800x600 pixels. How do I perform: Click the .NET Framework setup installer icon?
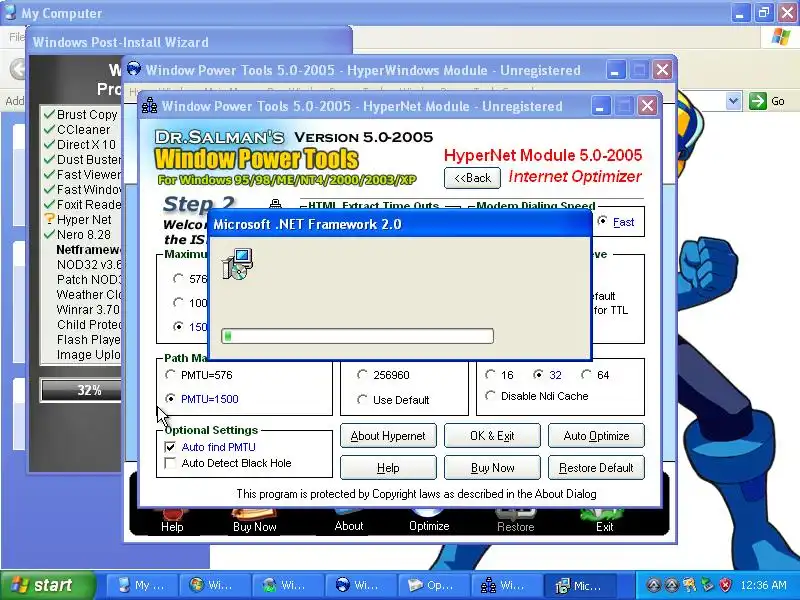pos(238,264)
